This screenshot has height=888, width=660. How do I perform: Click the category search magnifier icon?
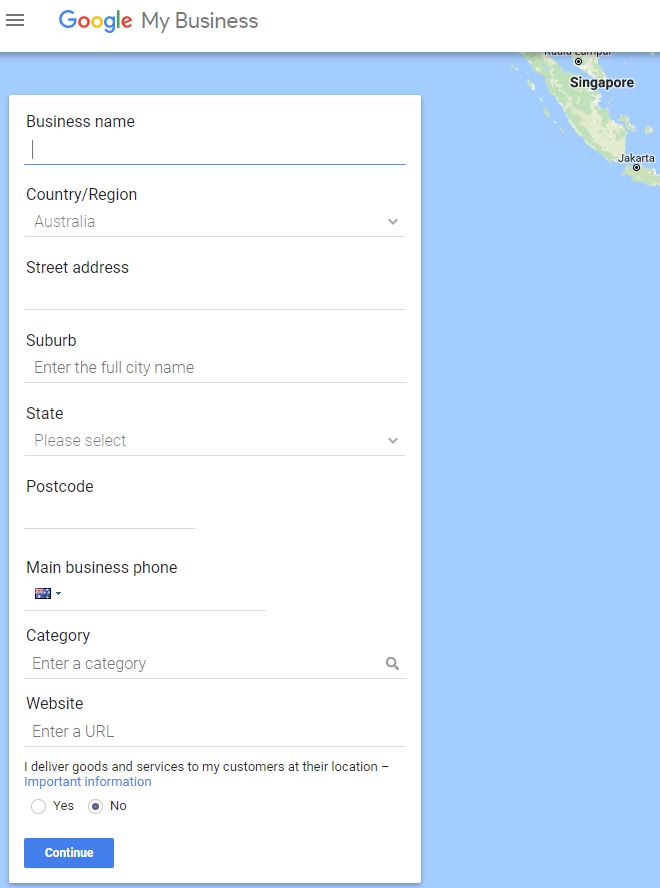[x=392, y=663]
